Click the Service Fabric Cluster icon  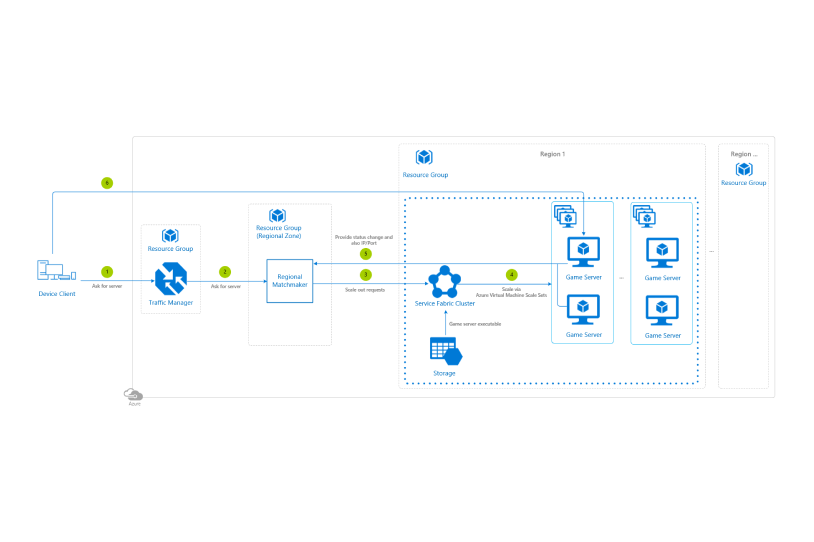point(444,281)
